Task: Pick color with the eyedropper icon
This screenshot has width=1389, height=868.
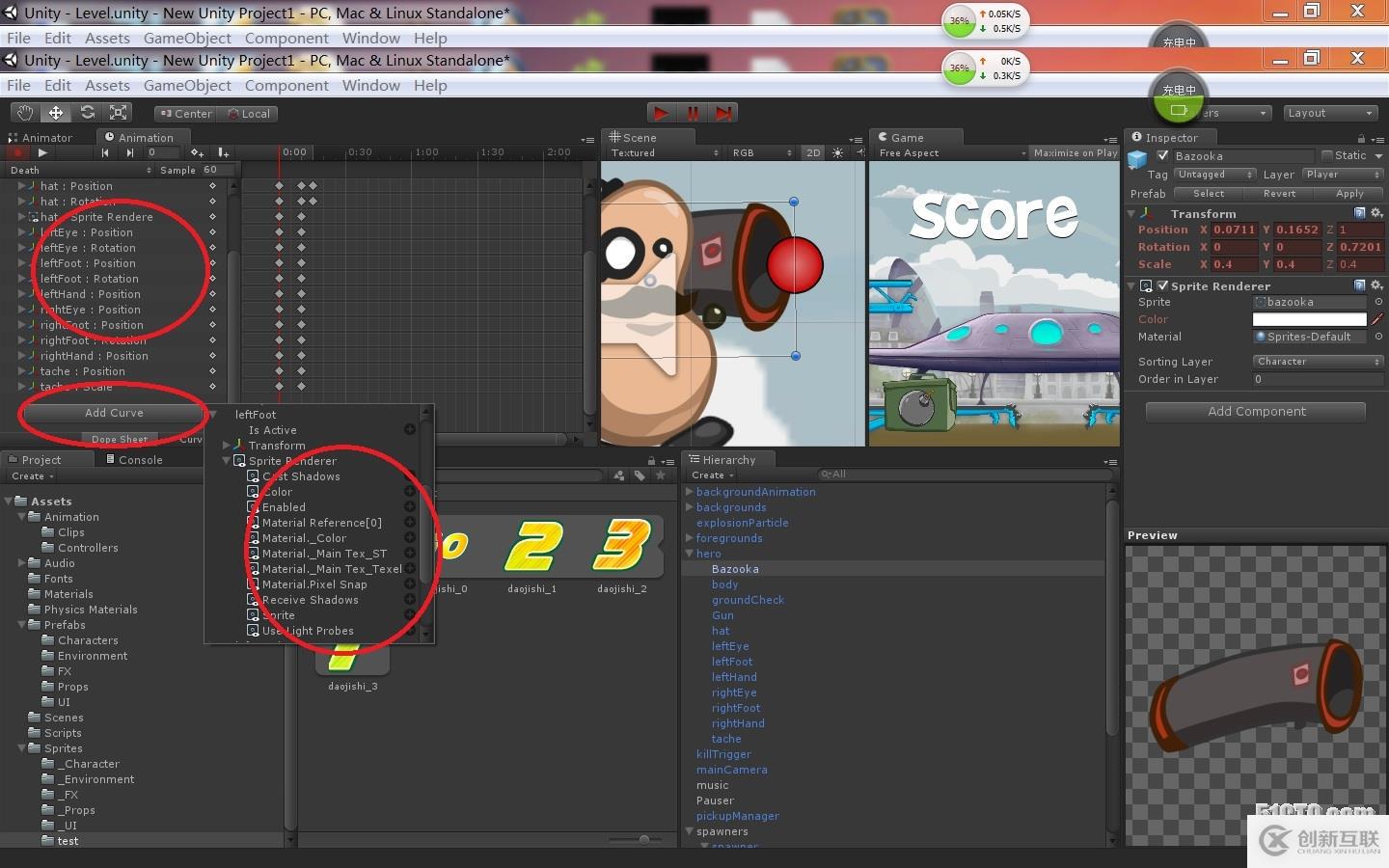Action: 1377,319
